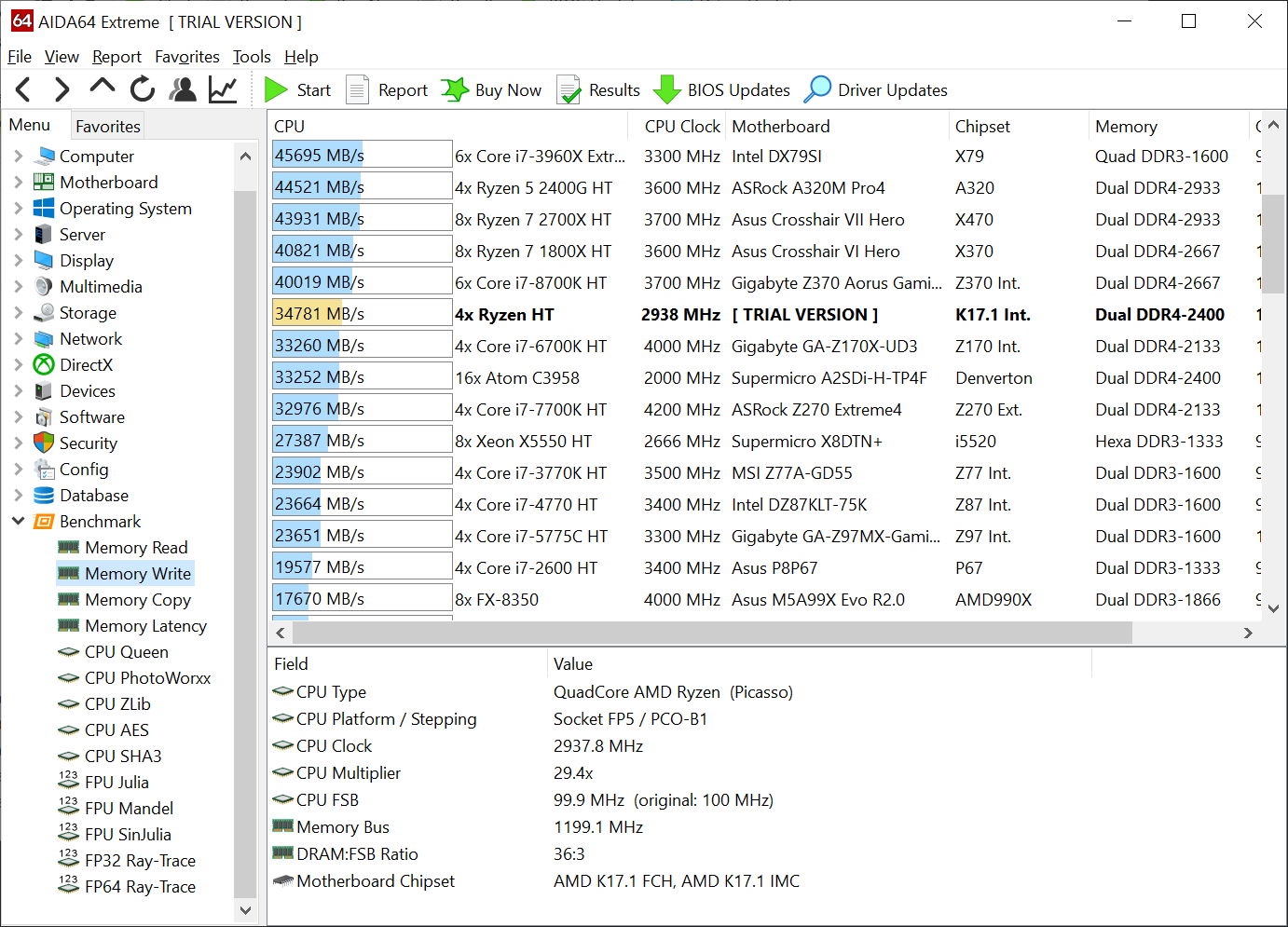Select the CPU ZLib benchmark
Viewport: 1288px width, 927px height.
tap(117, 704)
